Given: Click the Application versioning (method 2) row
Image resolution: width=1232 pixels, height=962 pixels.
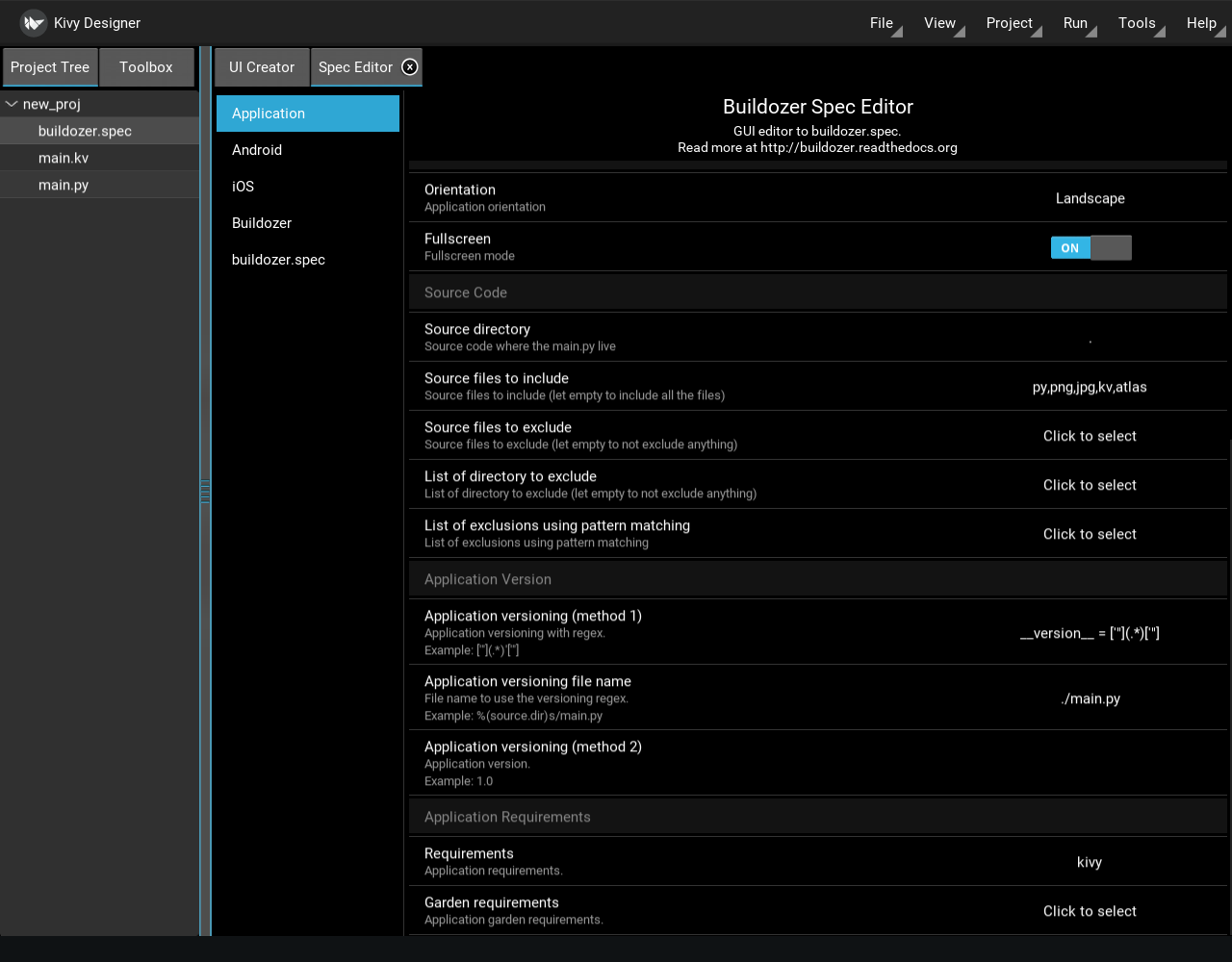Looking at the screenshot, I should (x=818, y=763).
